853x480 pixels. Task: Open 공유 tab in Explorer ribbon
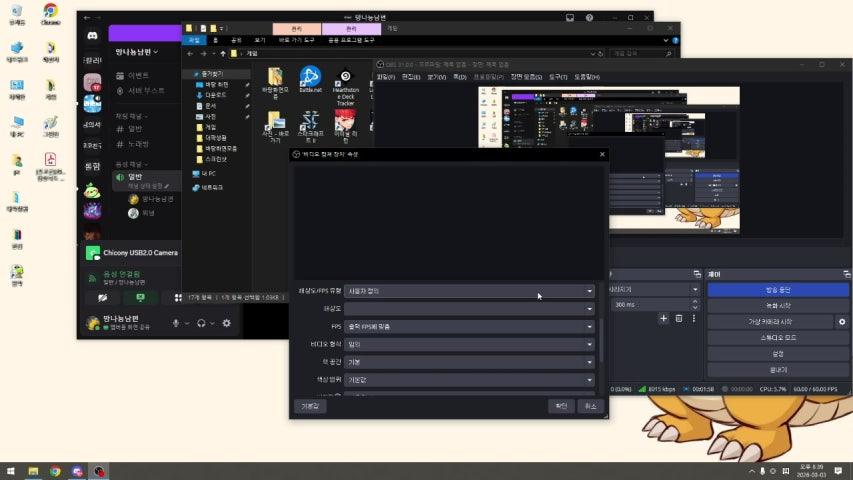[x=236, y=40]
